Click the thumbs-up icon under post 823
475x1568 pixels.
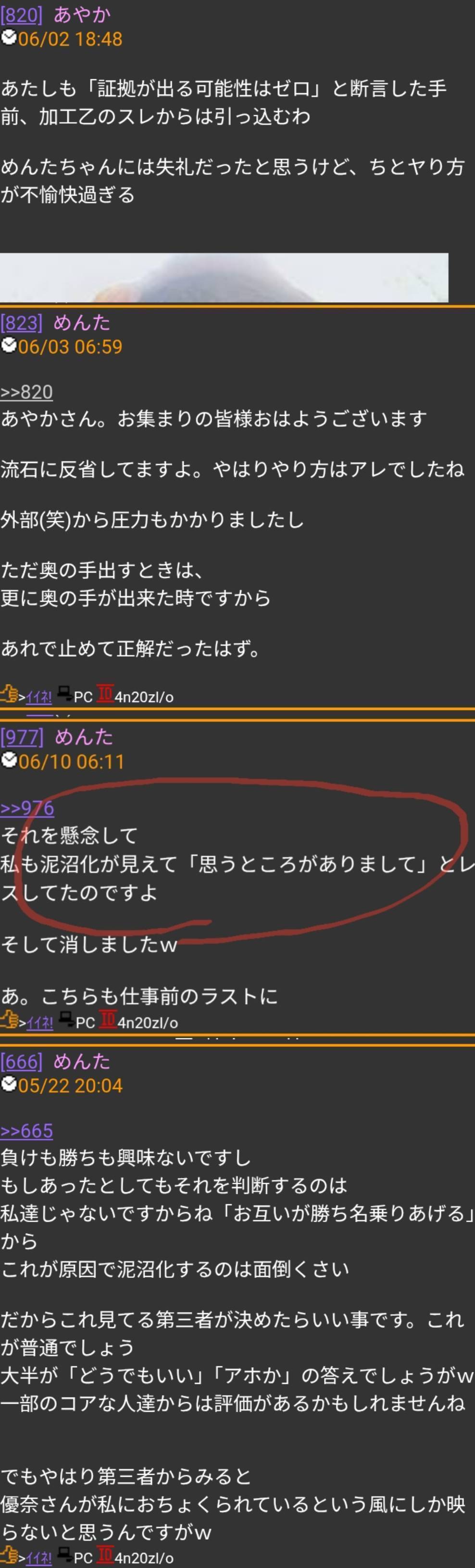pos(9,694)
